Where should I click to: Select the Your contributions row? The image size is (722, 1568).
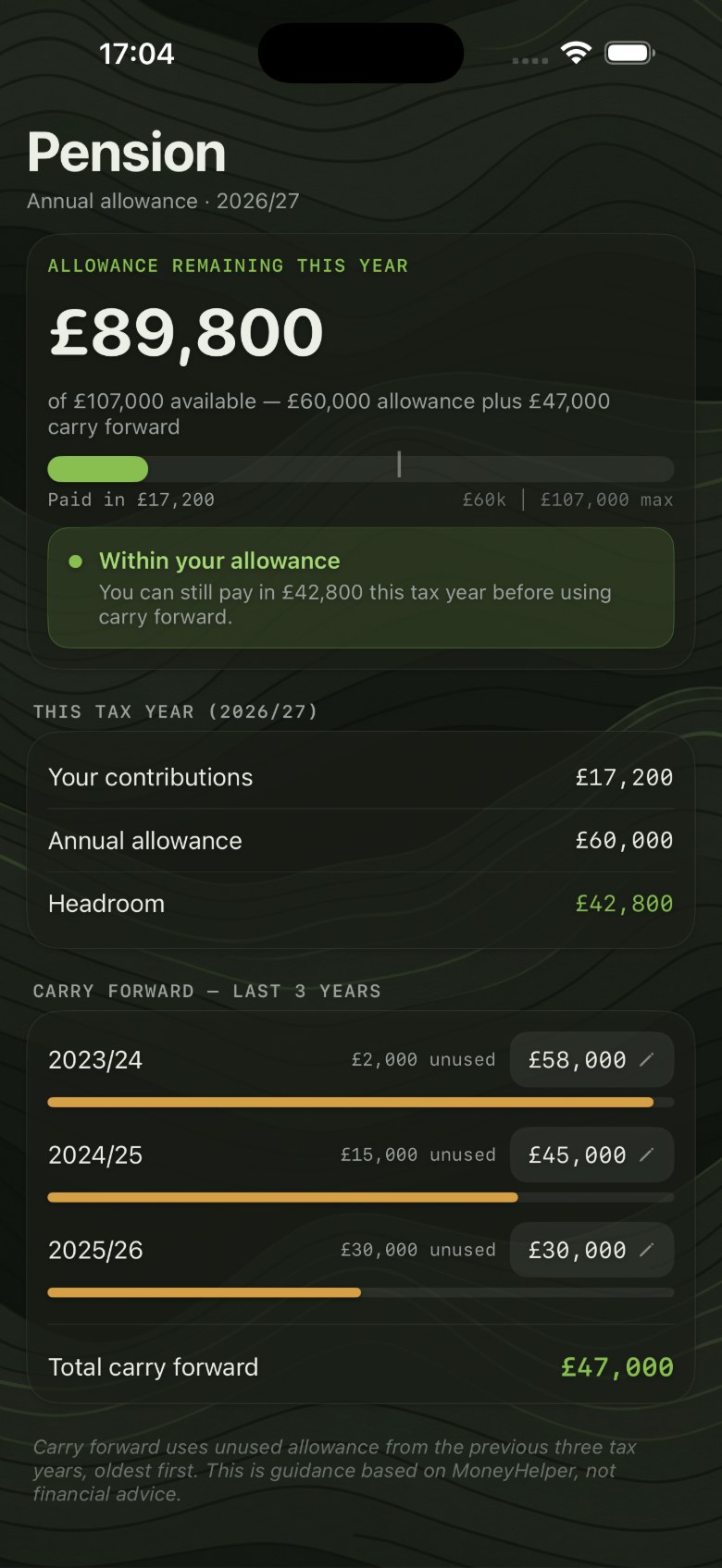pos(361,777)
